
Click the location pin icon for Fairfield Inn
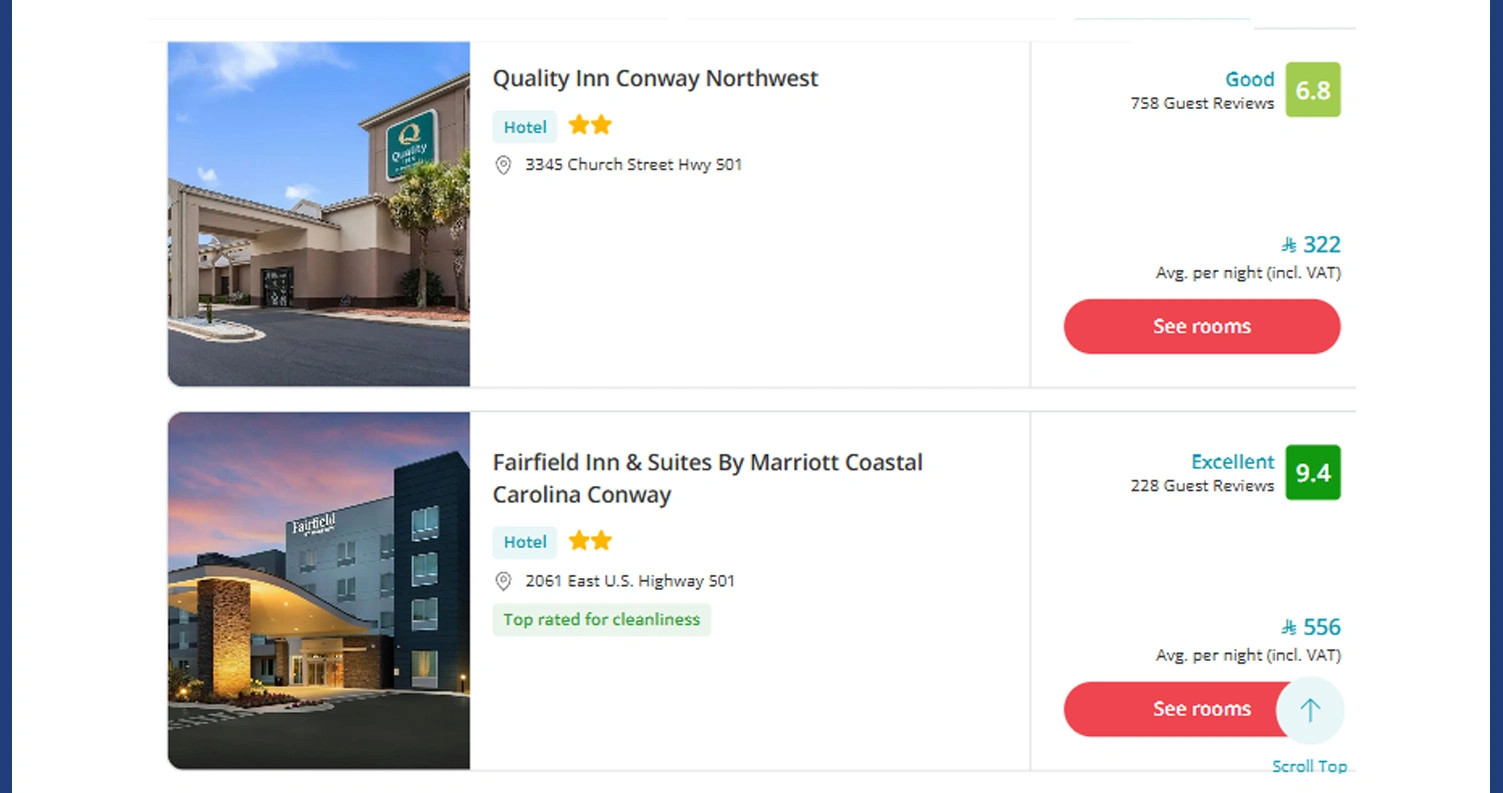coord(504,581)
